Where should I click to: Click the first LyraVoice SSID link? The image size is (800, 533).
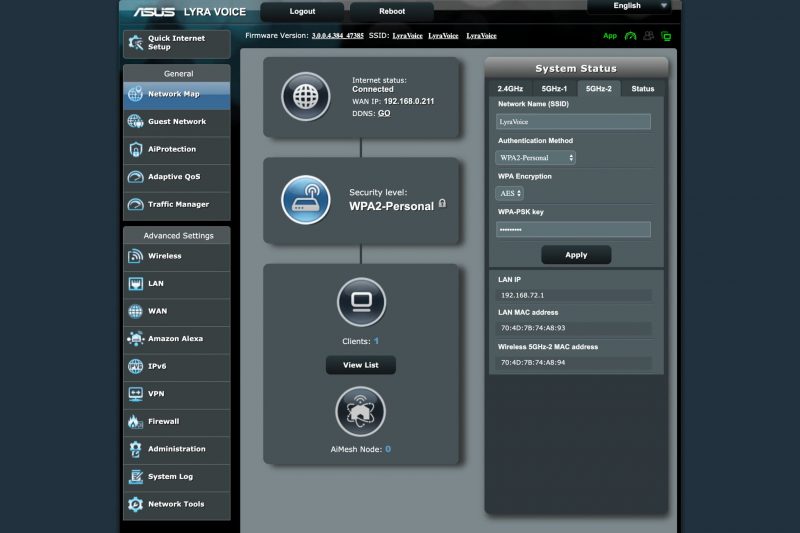pos(408,36)
